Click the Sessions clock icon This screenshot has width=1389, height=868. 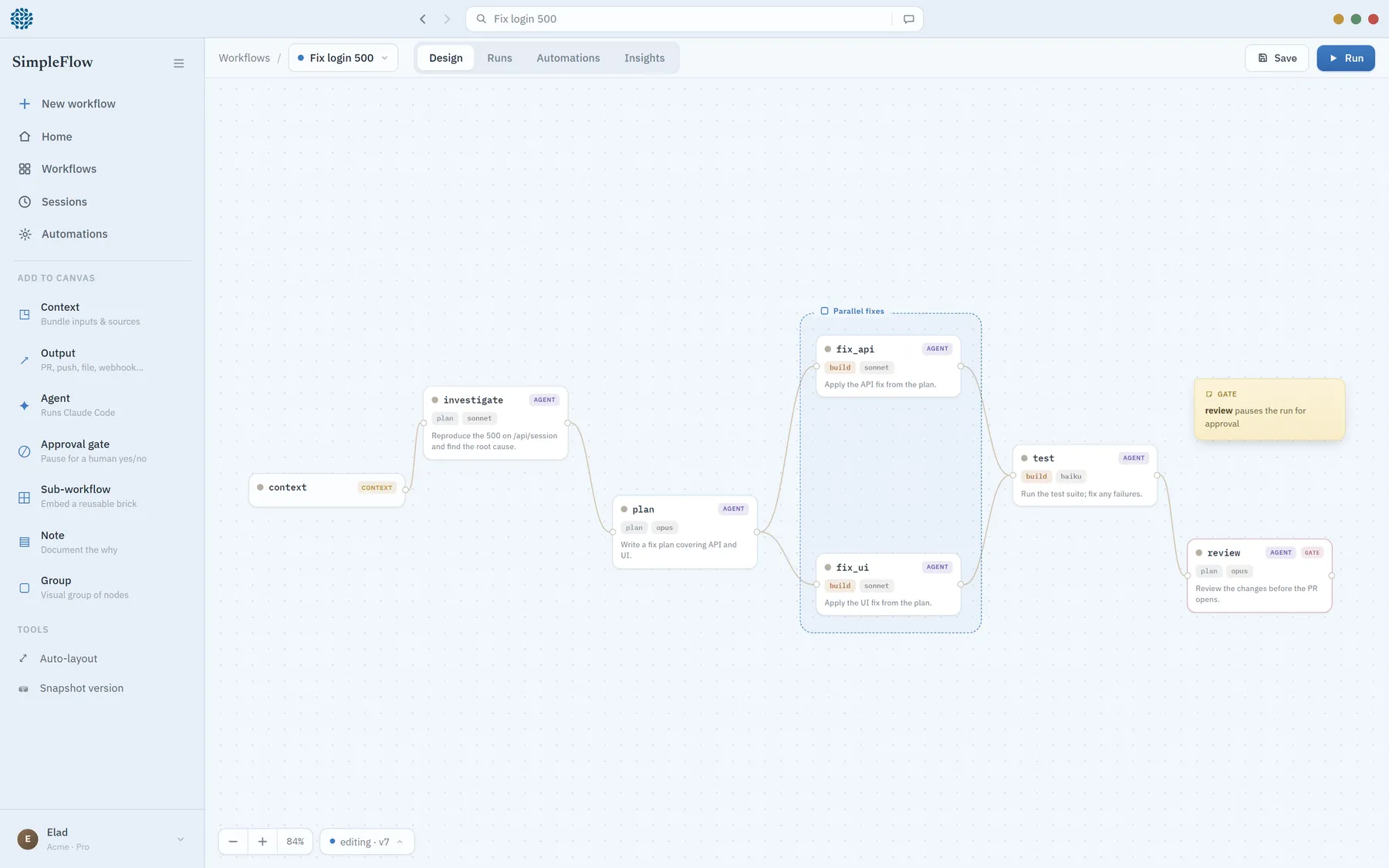point(25,201)
